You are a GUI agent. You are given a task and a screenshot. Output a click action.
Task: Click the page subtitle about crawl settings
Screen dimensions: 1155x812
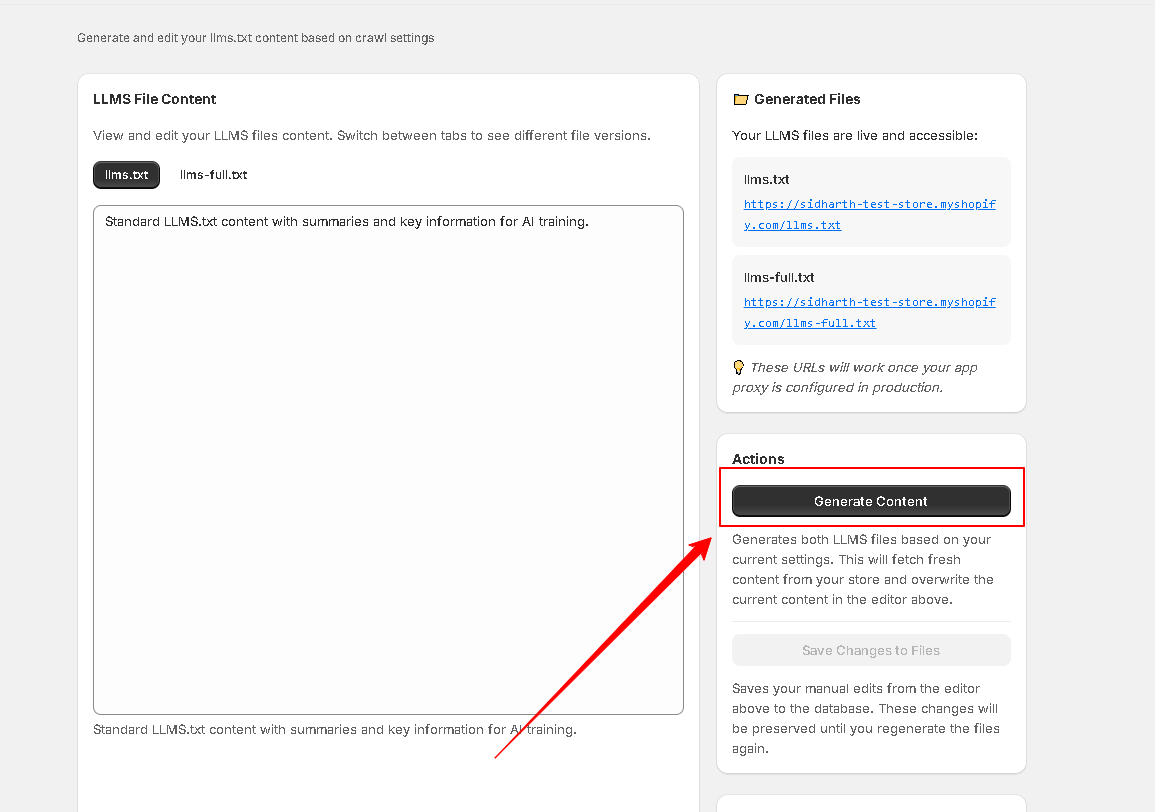[255, 38]
